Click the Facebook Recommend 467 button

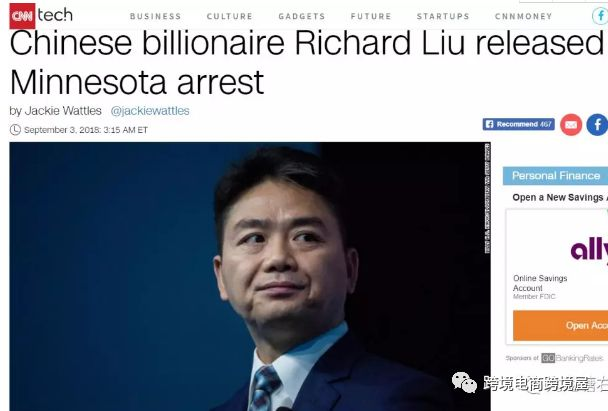[518, 124]
